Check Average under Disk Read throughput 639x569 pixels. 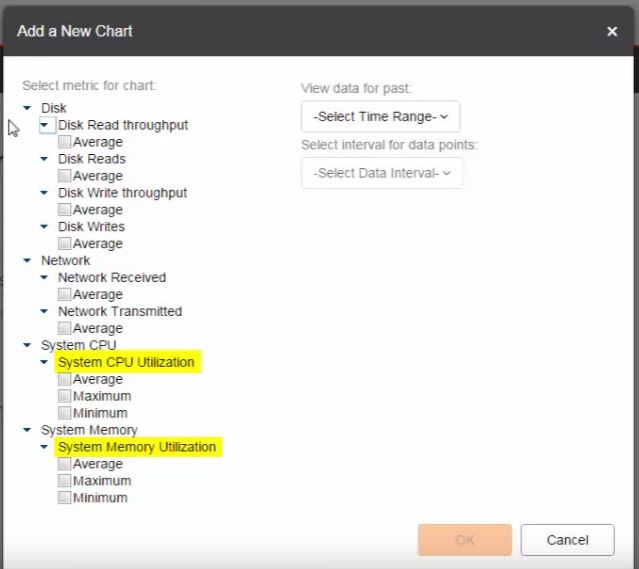(64, 142)
